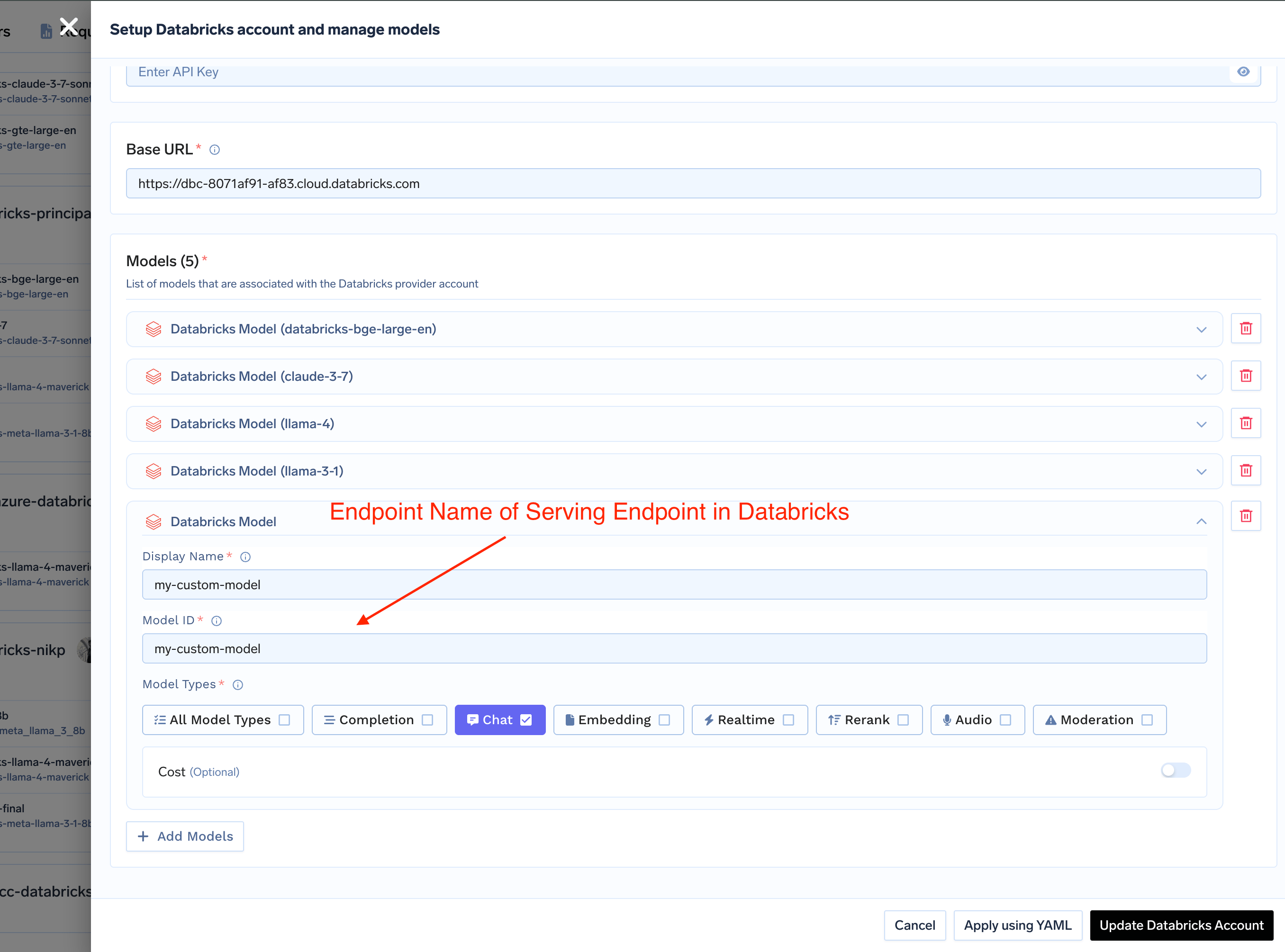Click stack icon of expanded Databricks Model
The height and width of the screenshot is (952, 1285).
pyautogui.click(x=154, y=521)
